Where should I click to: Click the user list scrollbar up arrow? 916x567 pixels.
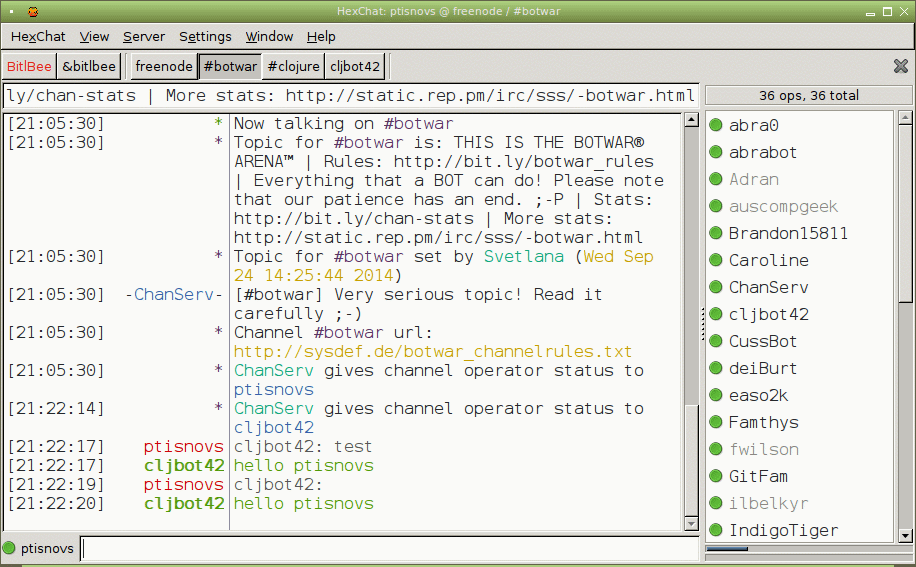coord(905,117)
